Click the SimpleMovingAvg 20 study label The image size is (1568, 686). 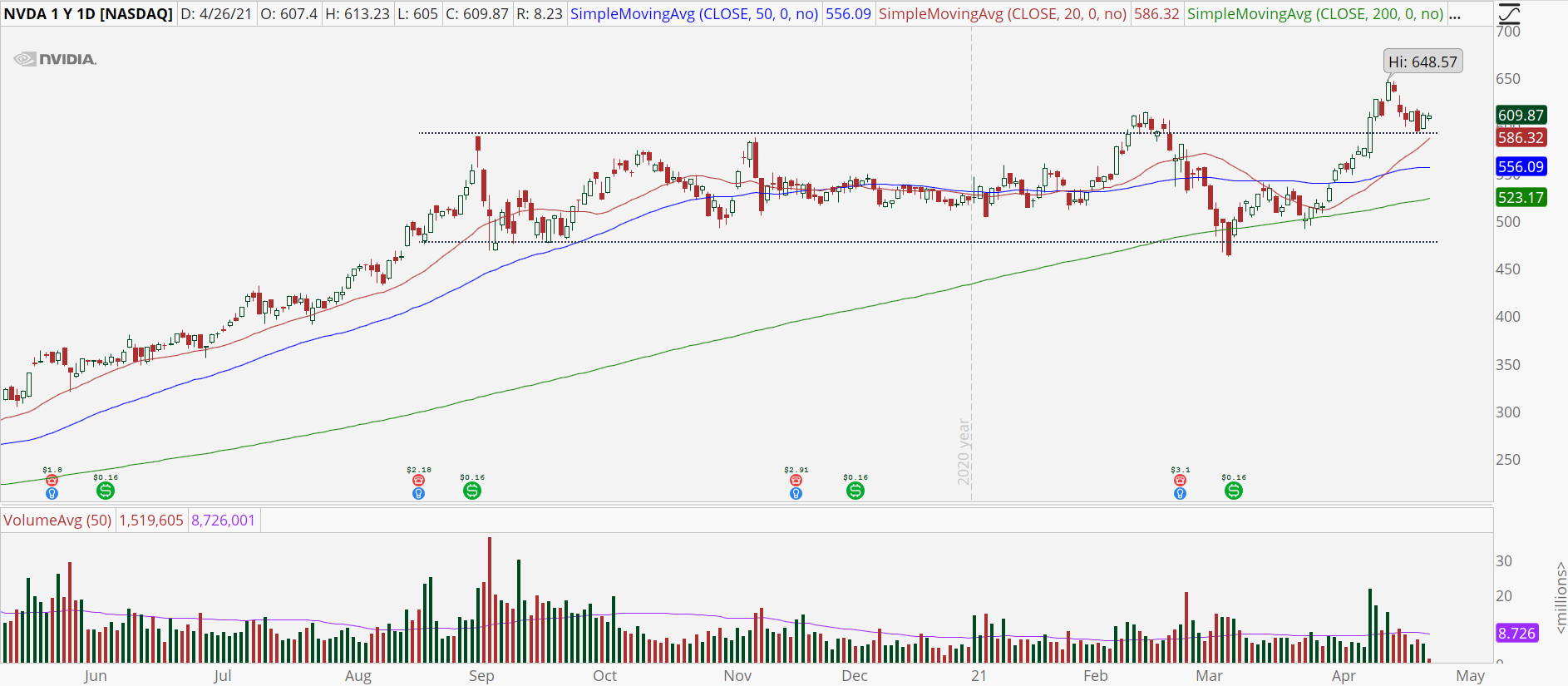coord(1003,14)
